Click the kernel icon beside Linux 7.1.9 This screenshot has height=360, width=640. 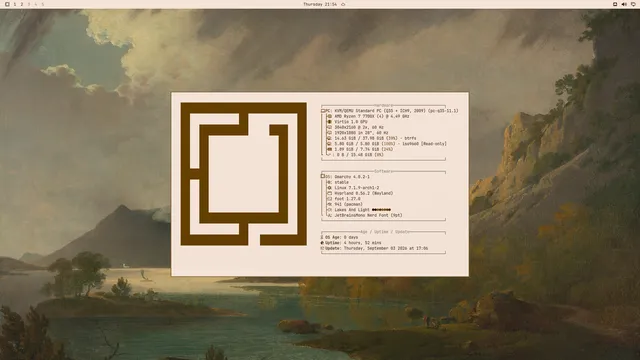[x=329, y=188]
